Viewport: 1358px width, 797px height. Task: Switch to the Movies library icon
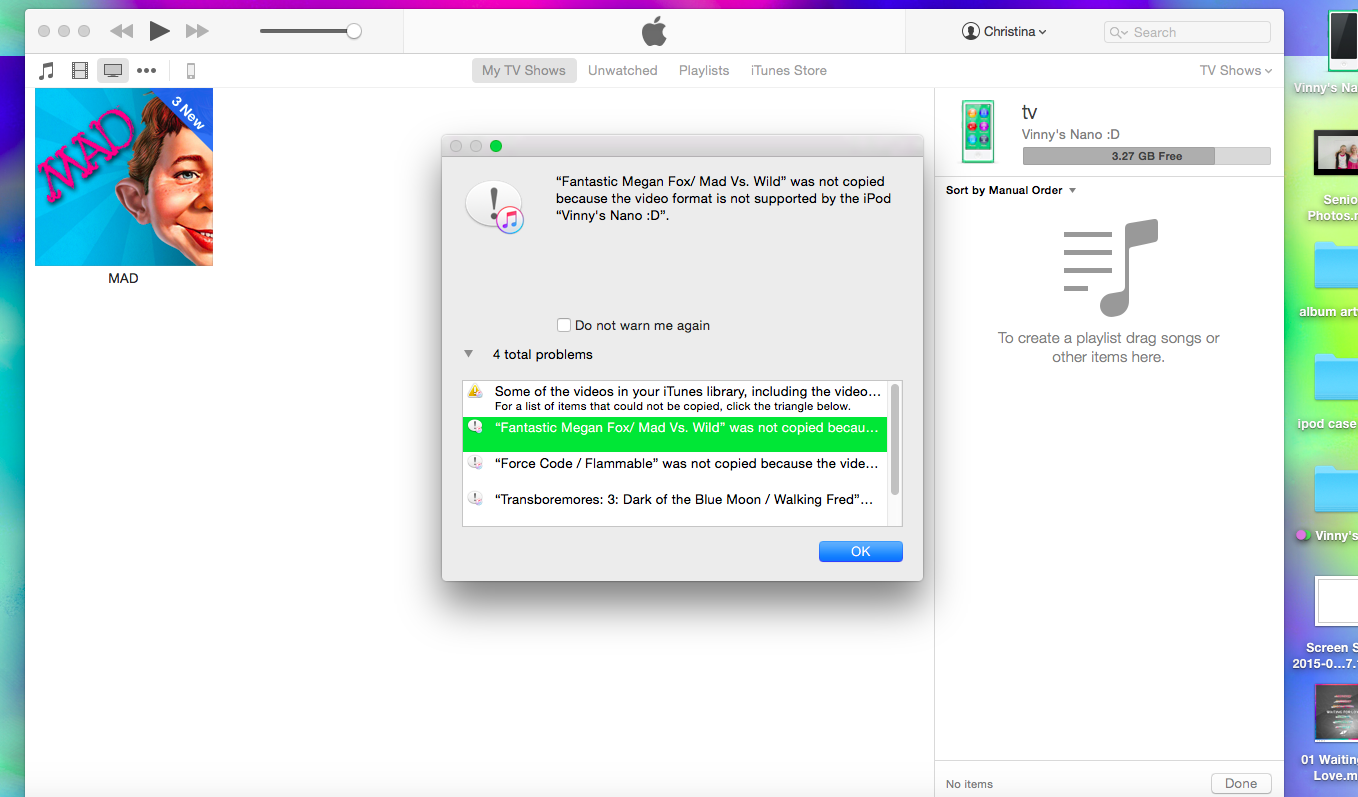[80, 70]
